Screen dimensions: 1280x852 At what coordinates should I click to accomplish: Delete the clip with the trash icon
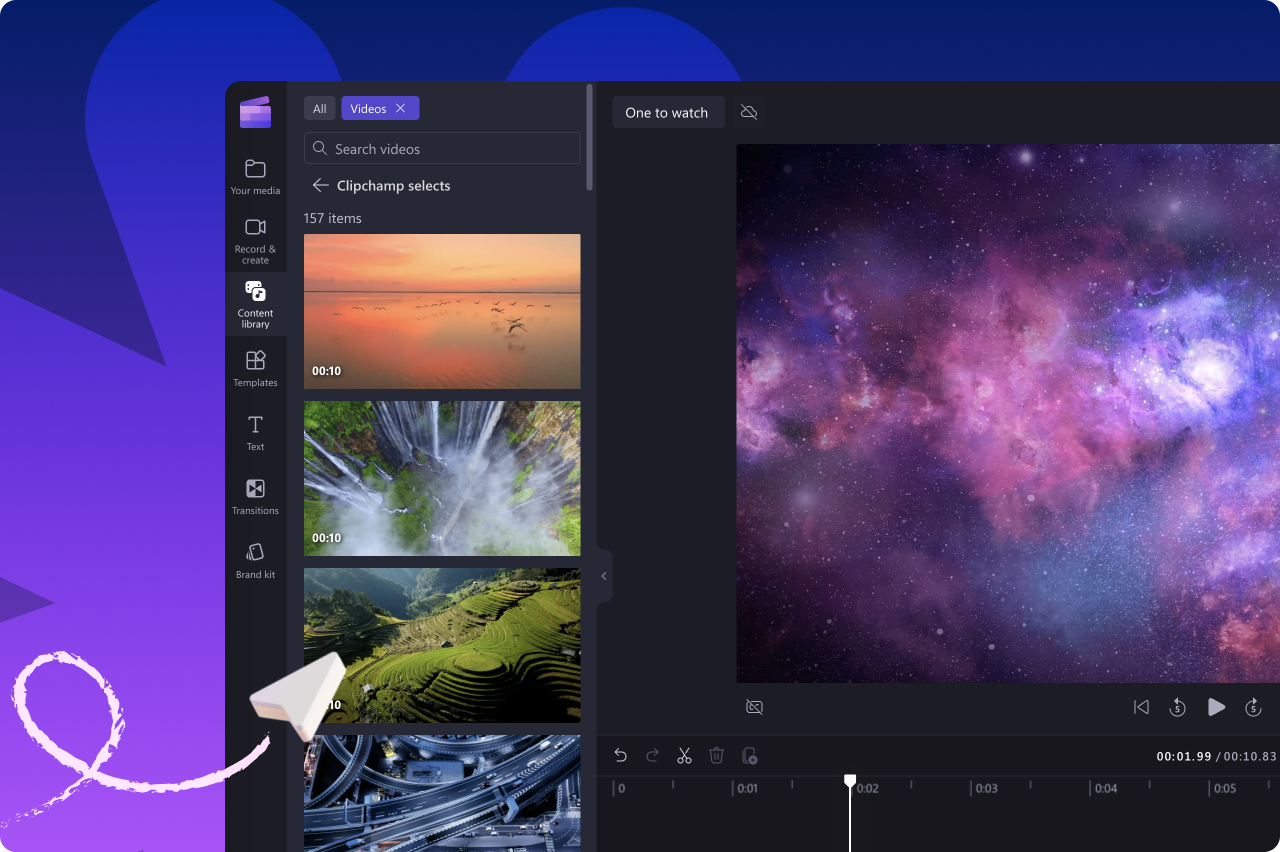pos(716,756)
